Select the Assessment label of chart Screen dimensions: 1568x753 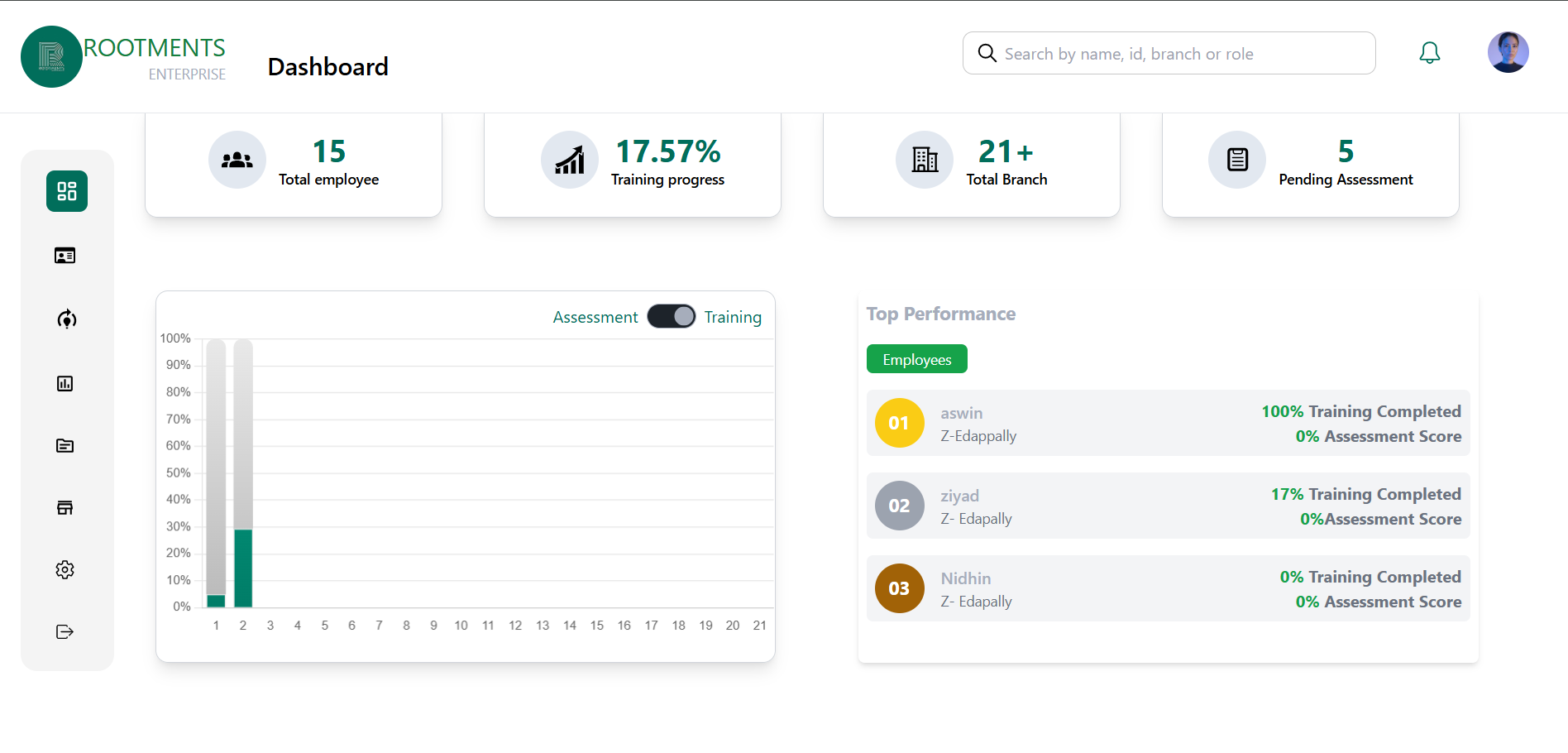(595, 317)
